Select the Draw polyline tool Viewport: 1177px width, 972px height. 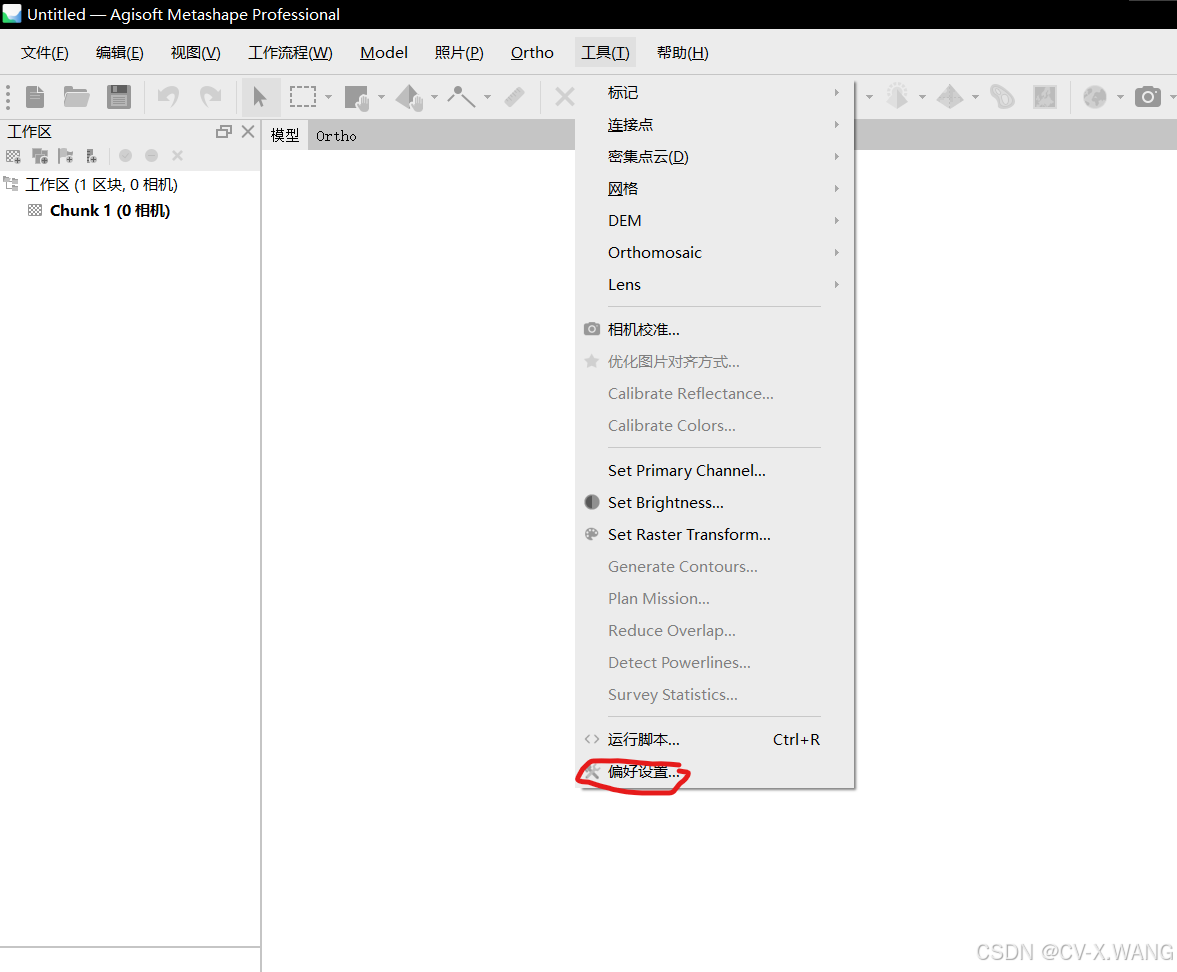(462, 97)
